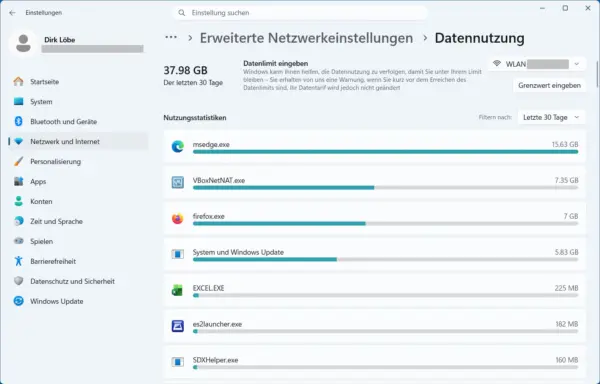Viewport: 600px width, 384px height.
Task: Click the VBoxNetNAT.exe usage bar
Action: tap(385, 188)
